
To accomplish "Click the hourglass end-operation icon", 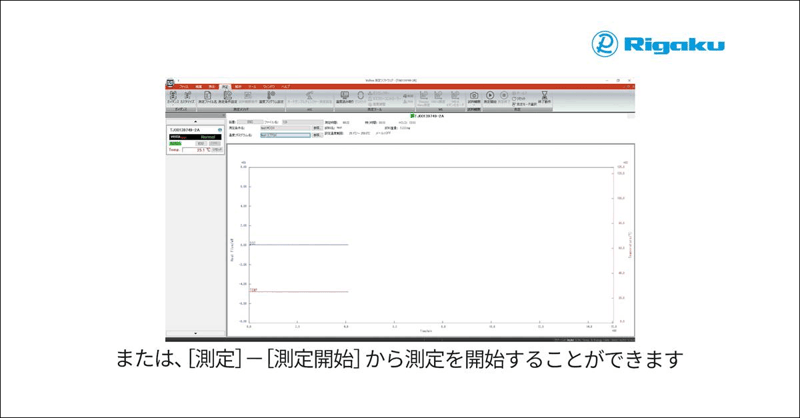I will [x=544, y=95].
